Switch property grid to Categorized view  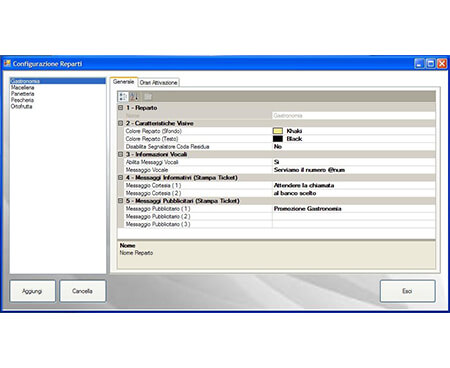pos(123,97)
